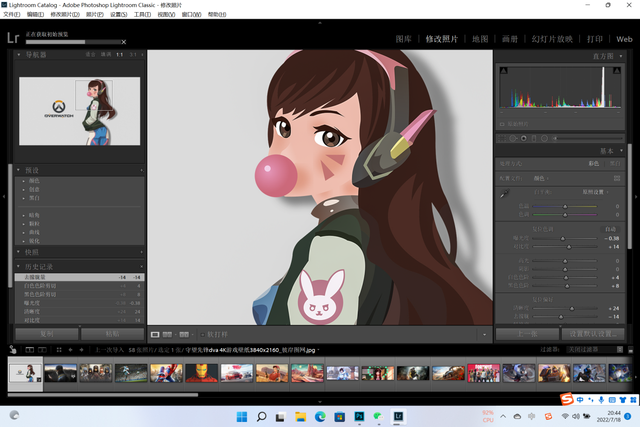
Task: Click the 粘贴 paste settings button
Action: point(112,334)
